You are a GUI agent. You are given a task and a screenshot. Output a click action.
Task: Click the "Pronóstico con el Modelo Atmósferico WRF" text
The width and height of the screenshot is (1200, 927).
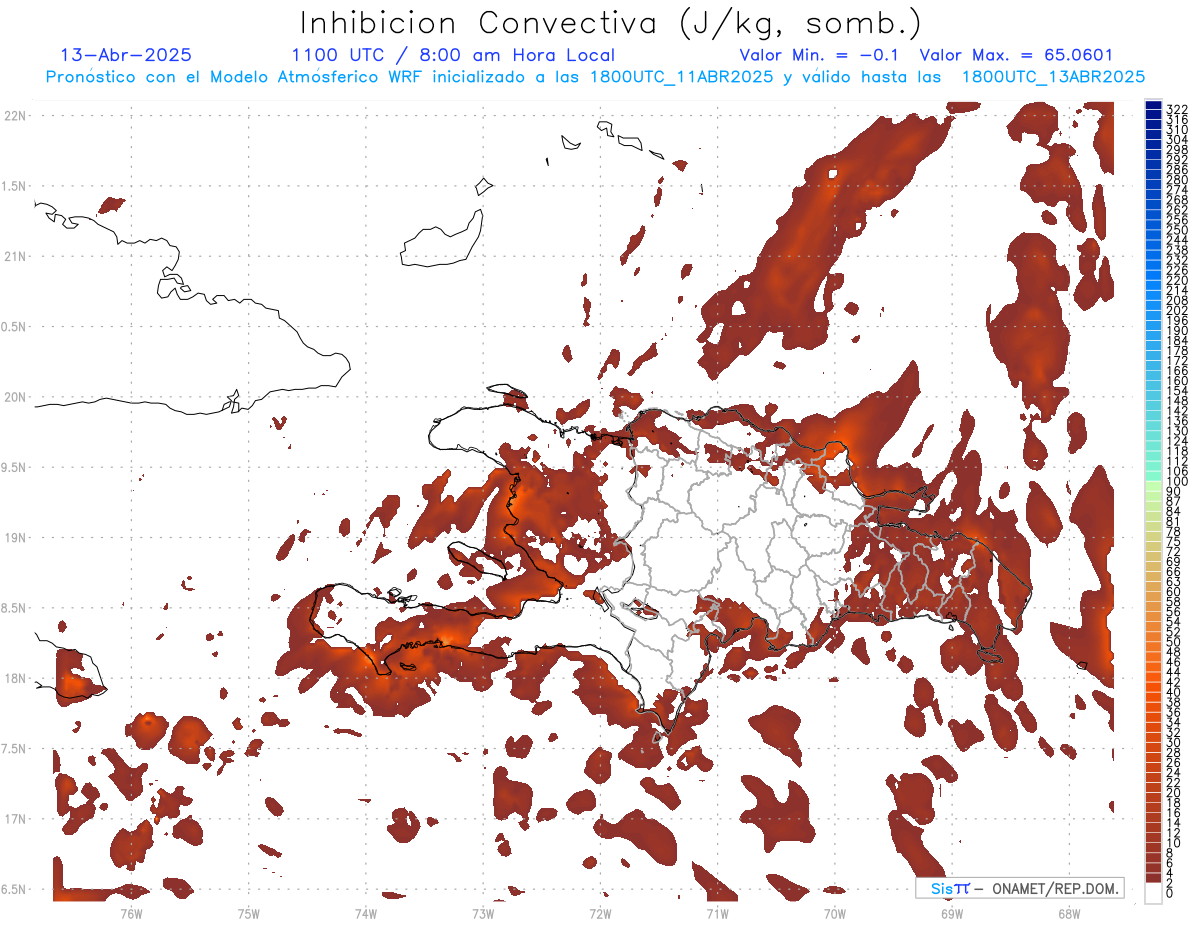[x=235, y=77]
